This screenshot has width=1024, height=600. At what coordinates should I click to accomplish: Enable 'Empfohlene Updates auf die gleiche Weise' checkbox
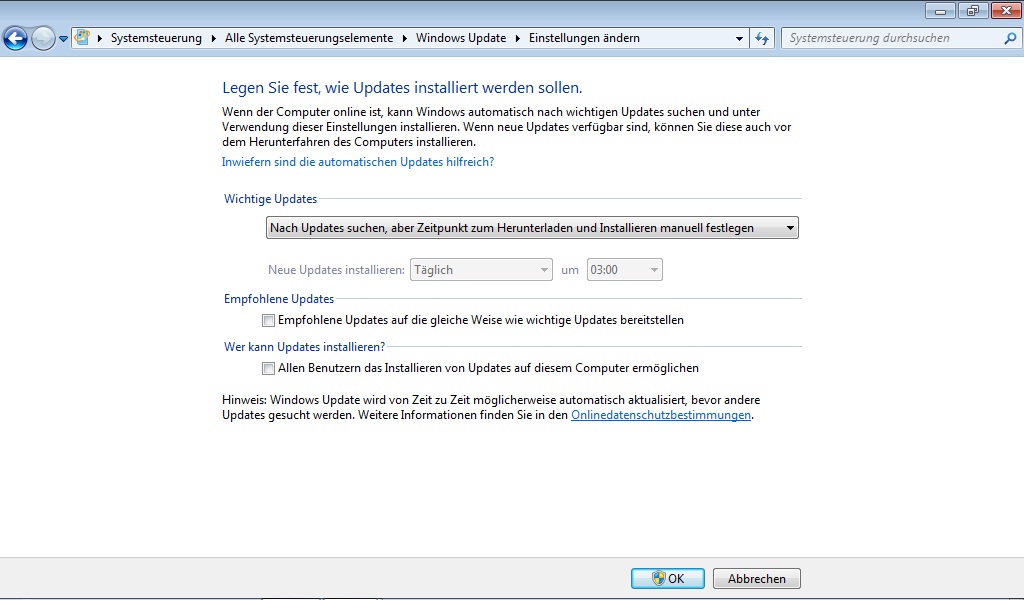[268, 321]
